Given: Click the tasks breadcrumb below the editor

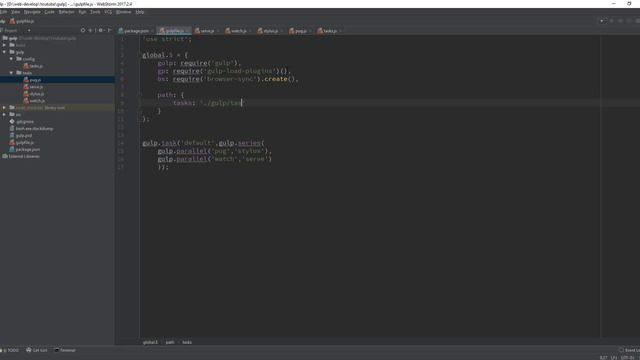Looking at the screenshot, I should (187, 342).
